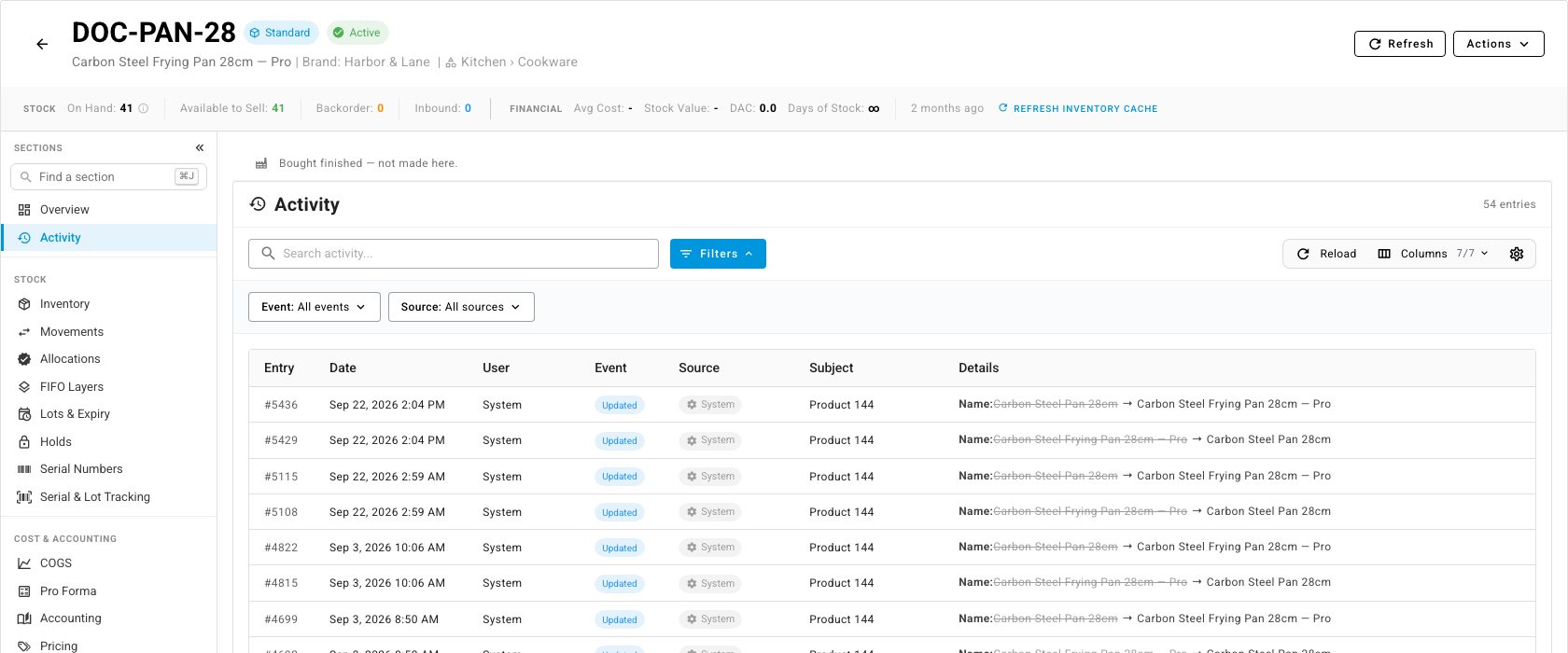Click the Accounting icon

click(x=24, y=618)
